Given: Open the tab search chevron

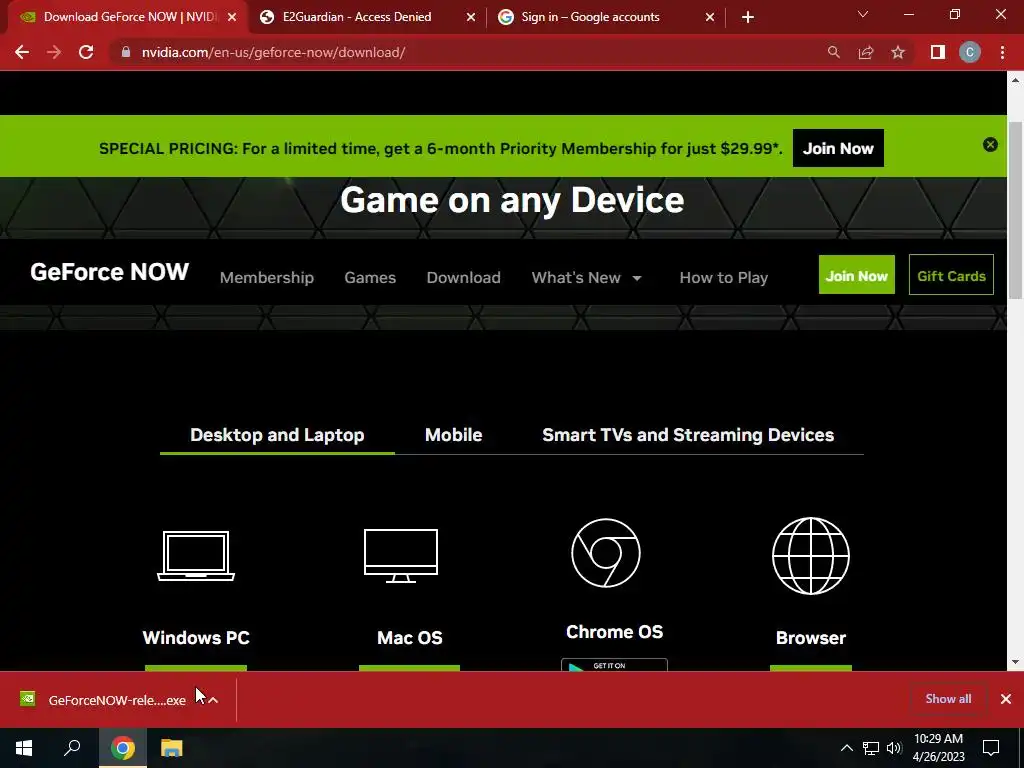Looking at the screenshot, I should (x=863, y=15).
